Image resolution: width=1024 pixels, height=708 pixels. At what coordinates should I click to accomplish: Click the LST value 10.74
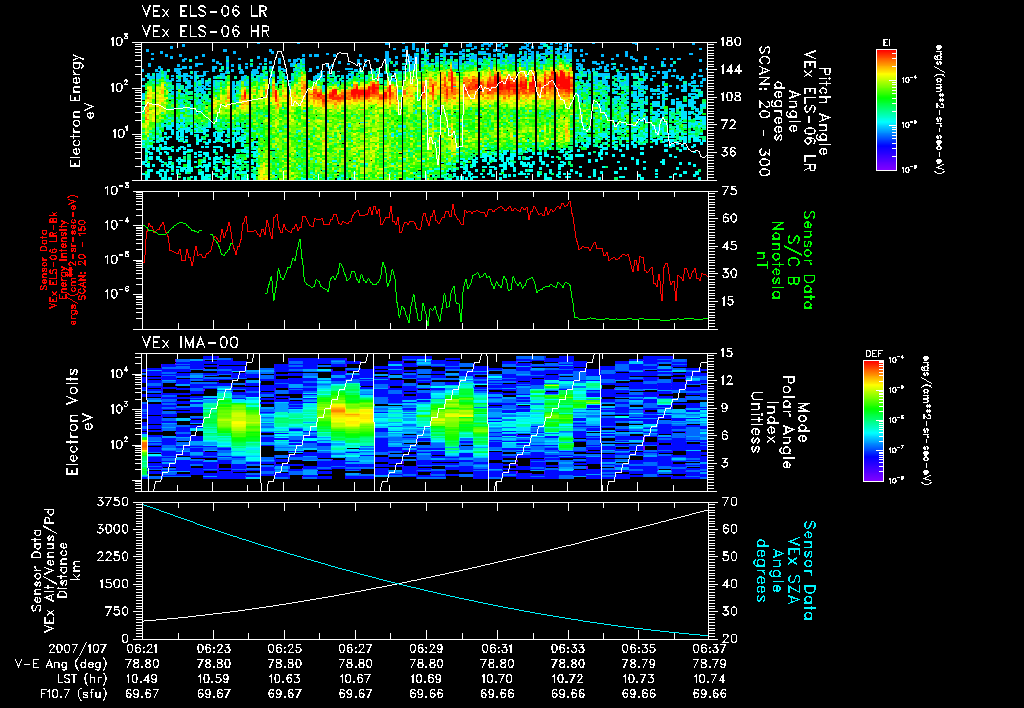click(710, 679)
